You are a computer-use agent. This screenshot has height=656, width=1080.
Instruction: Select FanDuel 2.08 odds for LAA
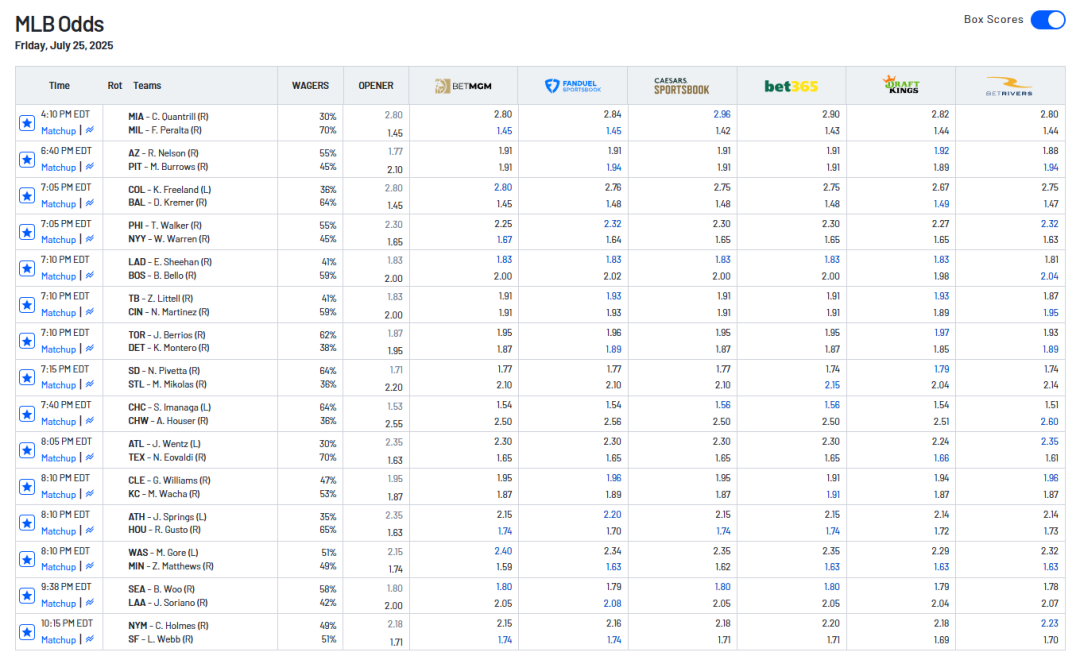tap(612, 604)
